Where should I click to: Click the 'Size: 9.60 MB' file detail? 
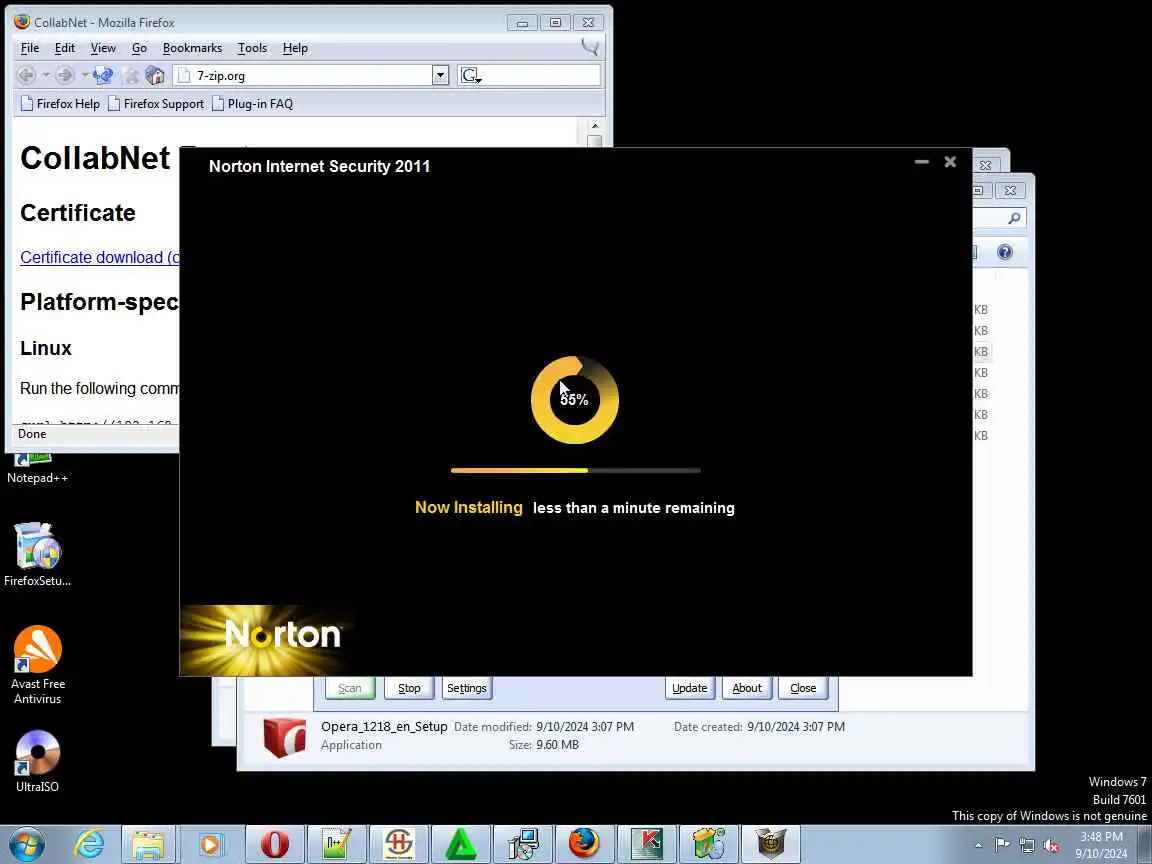point(544,744)
